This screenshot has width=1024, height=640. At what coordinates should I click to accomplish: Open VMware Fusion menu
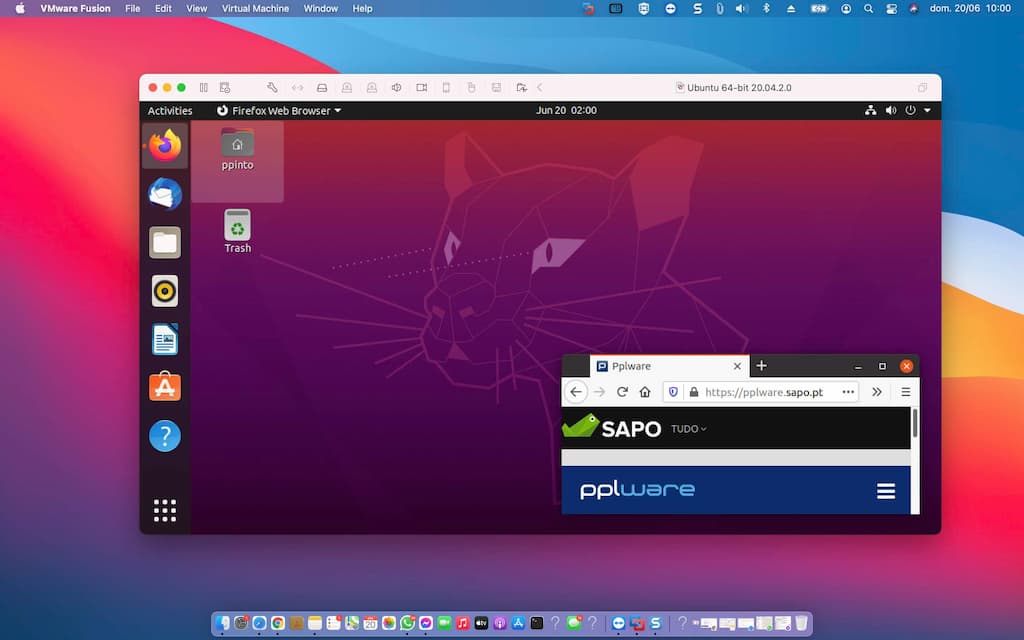(x=75, y=8)
